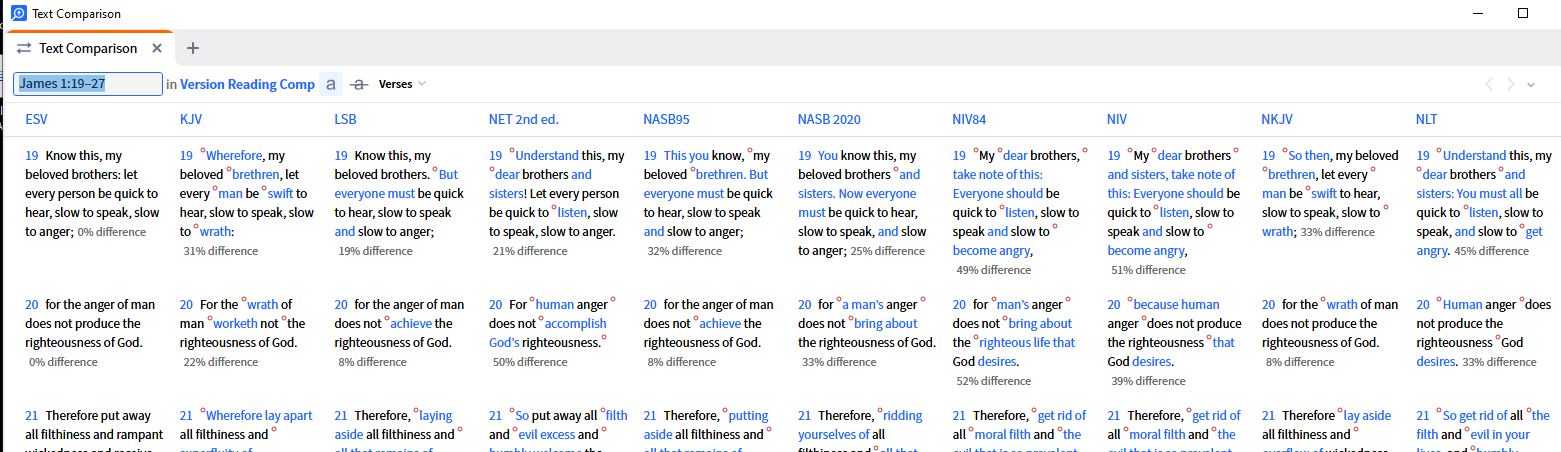Close the Text Comparison tab
Image resolution: width=1561 pixels, height=452 pixels.
point(157,48)
